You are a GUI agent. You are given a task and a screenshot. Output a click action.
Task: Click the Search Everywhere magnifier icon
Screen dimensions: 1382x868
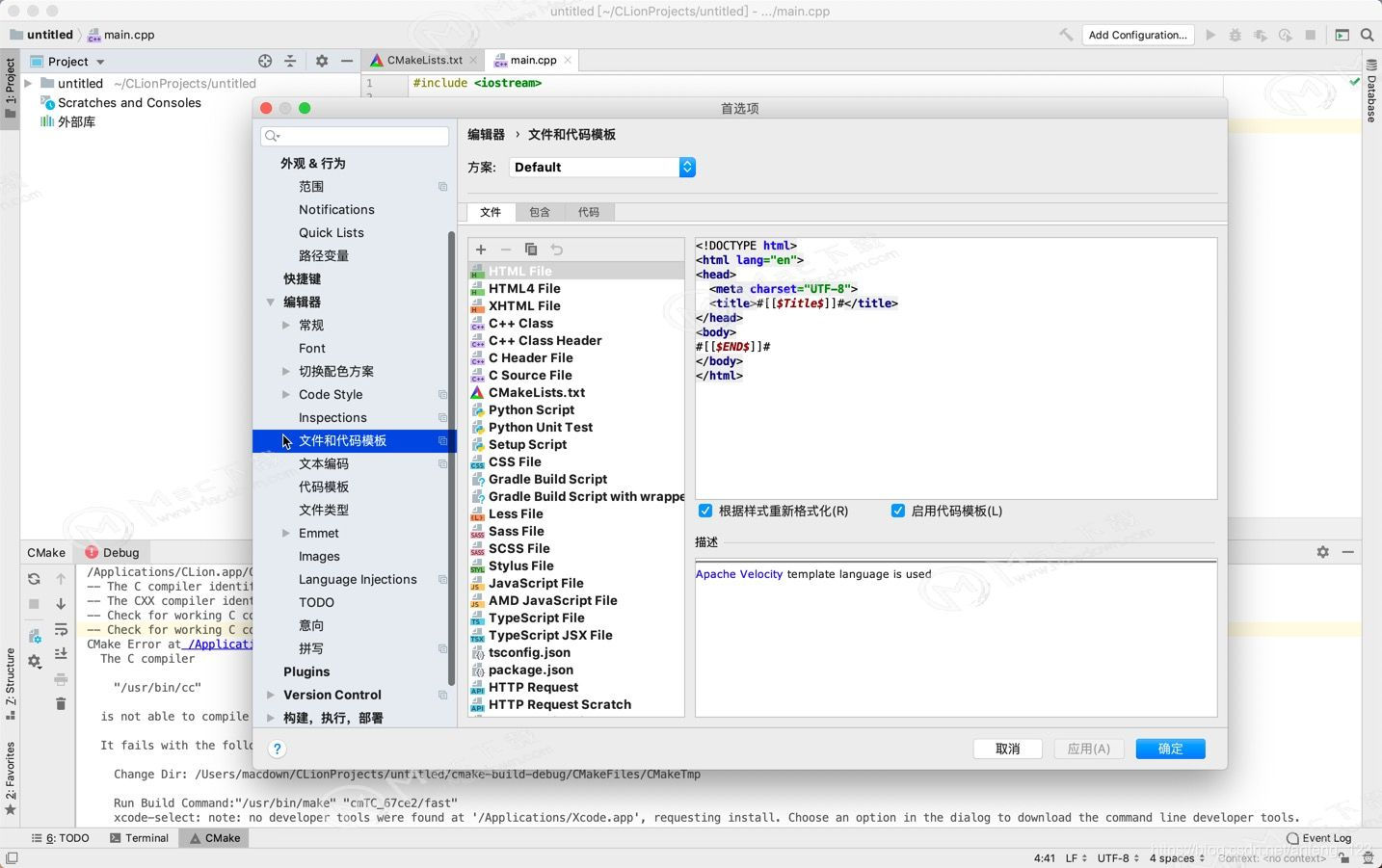(x=1367, y=35)
